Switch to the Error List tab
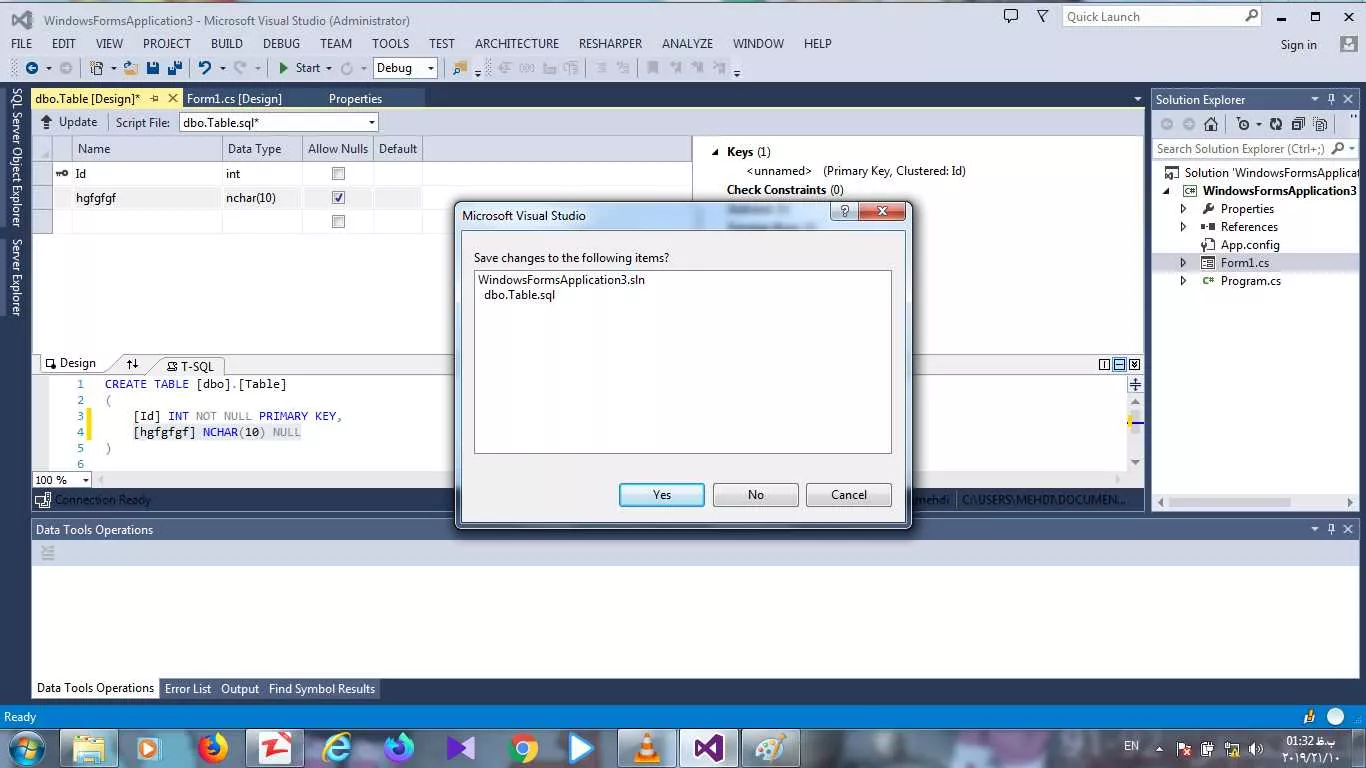This screenshot has height=768, width=1366. point(188,689)
